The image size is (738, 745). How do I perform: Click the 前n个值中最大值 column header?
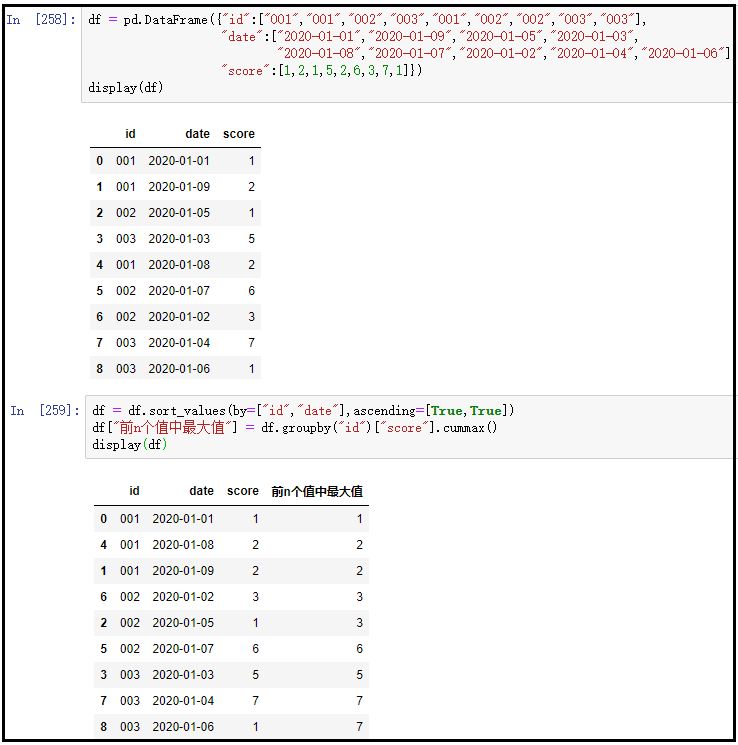(x=317, y=491)
